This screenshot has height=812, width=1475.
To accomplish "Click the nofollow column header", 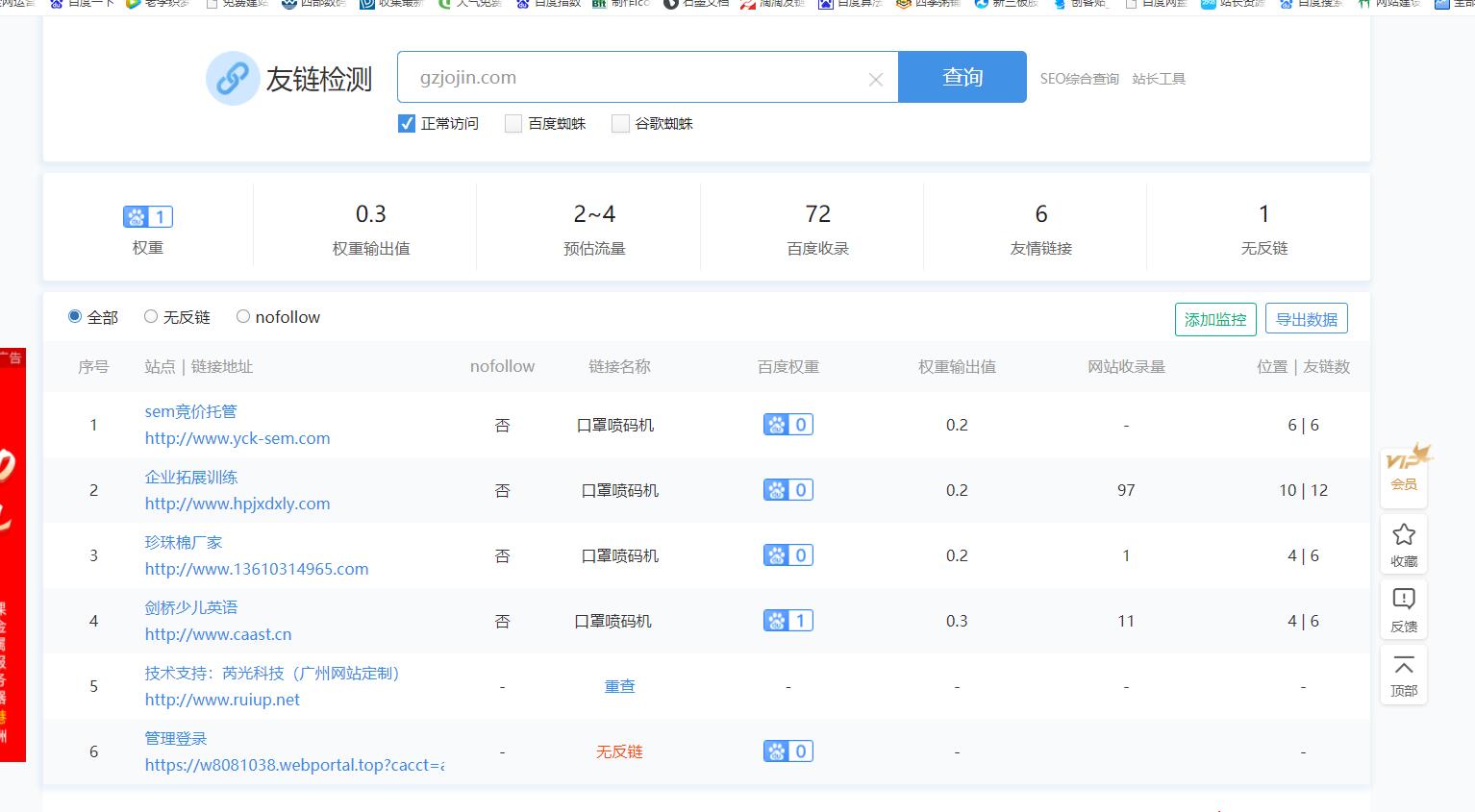I will (502, 366).
